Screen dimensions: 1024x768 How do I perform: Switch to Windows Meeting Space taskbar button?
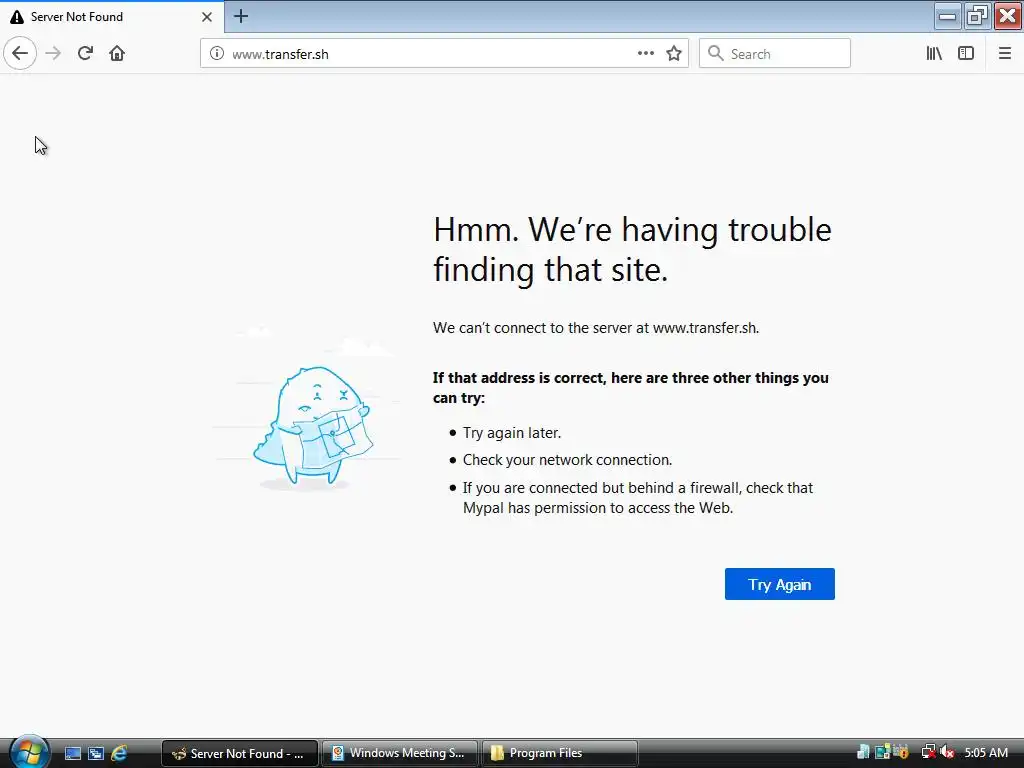pyautogui.click(x=400, y=754)
